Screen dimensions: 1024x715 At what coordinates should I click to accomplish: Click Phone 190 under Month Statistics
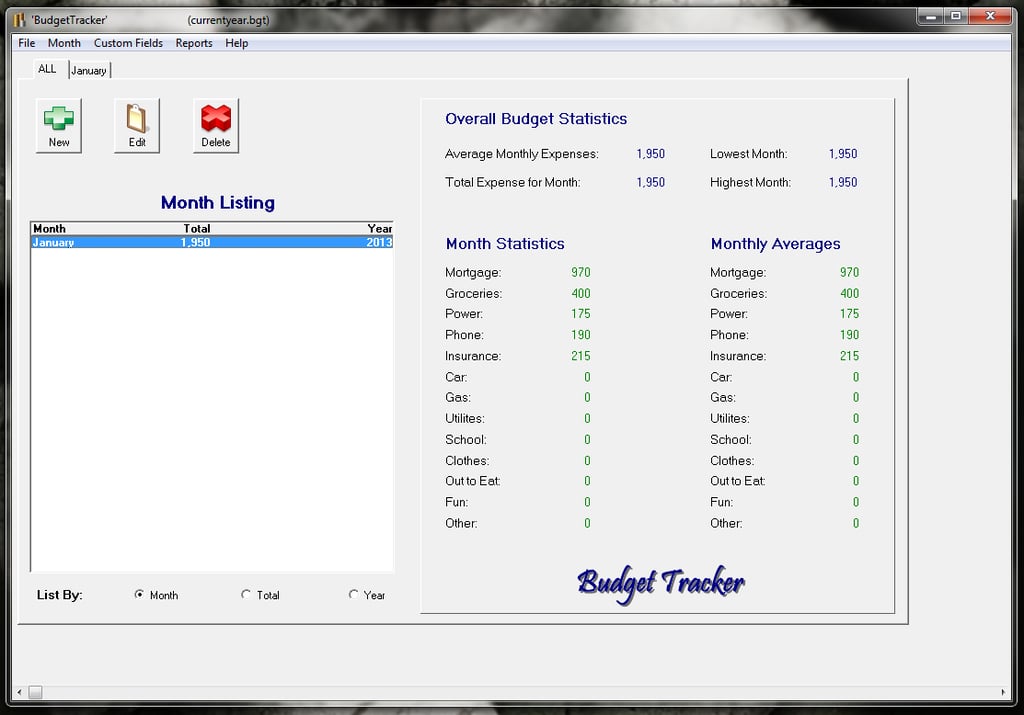coord(581,335)
